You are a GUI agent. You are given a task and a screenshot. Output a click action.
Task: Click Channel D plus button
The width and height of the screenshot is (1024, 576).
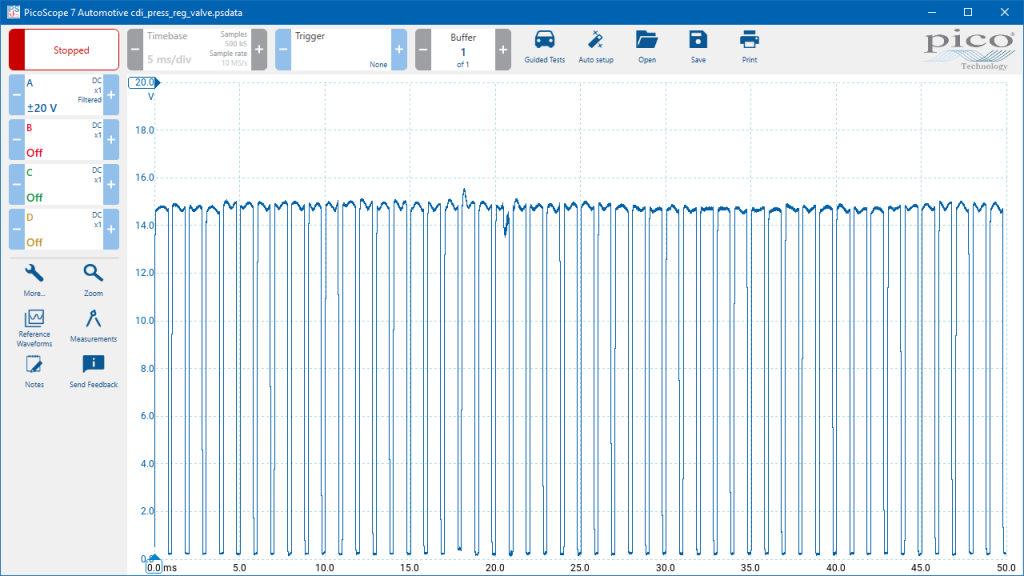tap(111, 229)
